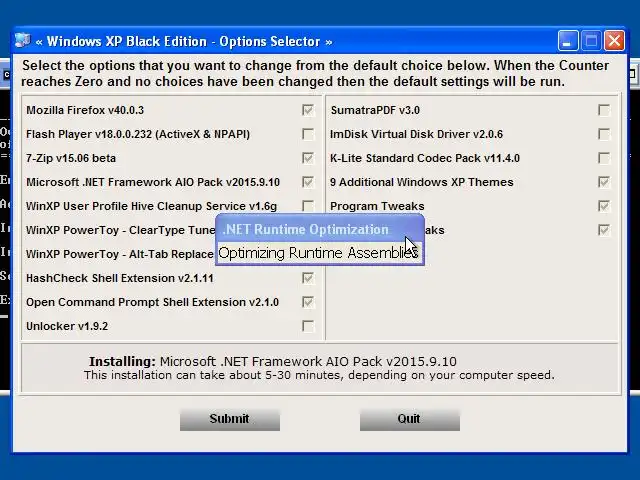Toggle the 7-Zip v15.06 beta checkbox

pos(308,158)
